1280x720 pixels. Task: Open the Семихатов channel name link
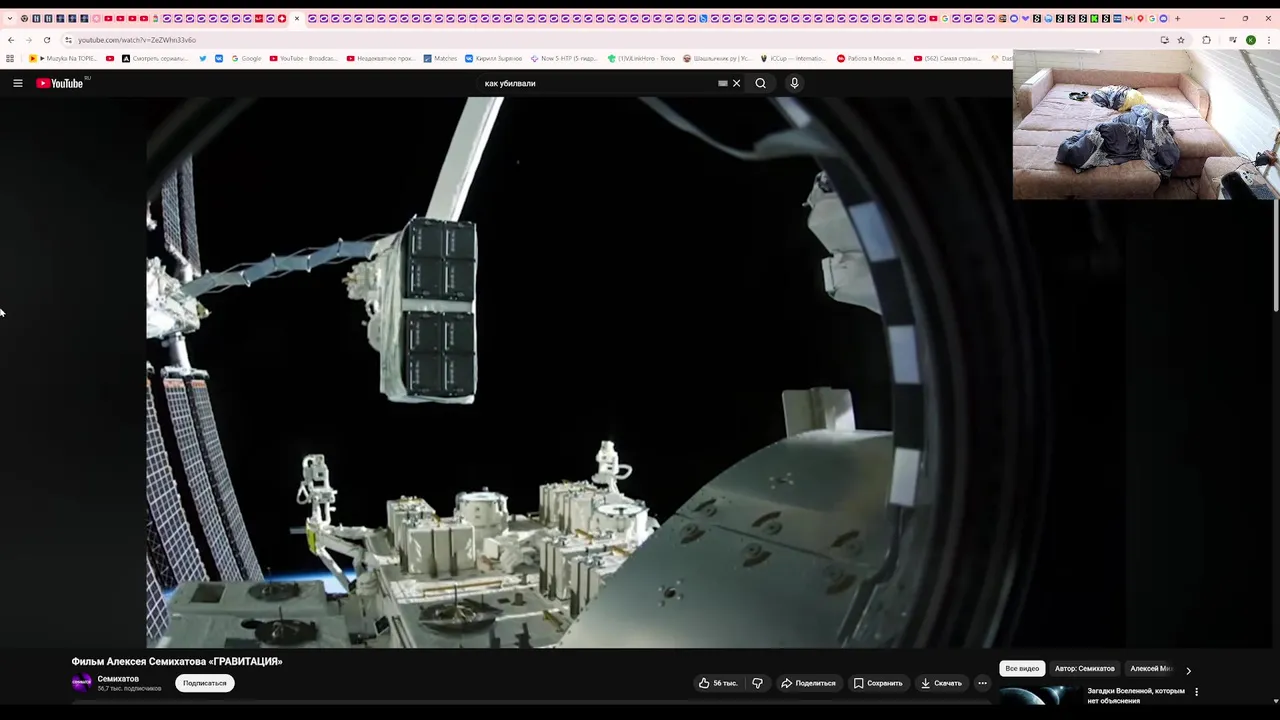tap(118, 679)
